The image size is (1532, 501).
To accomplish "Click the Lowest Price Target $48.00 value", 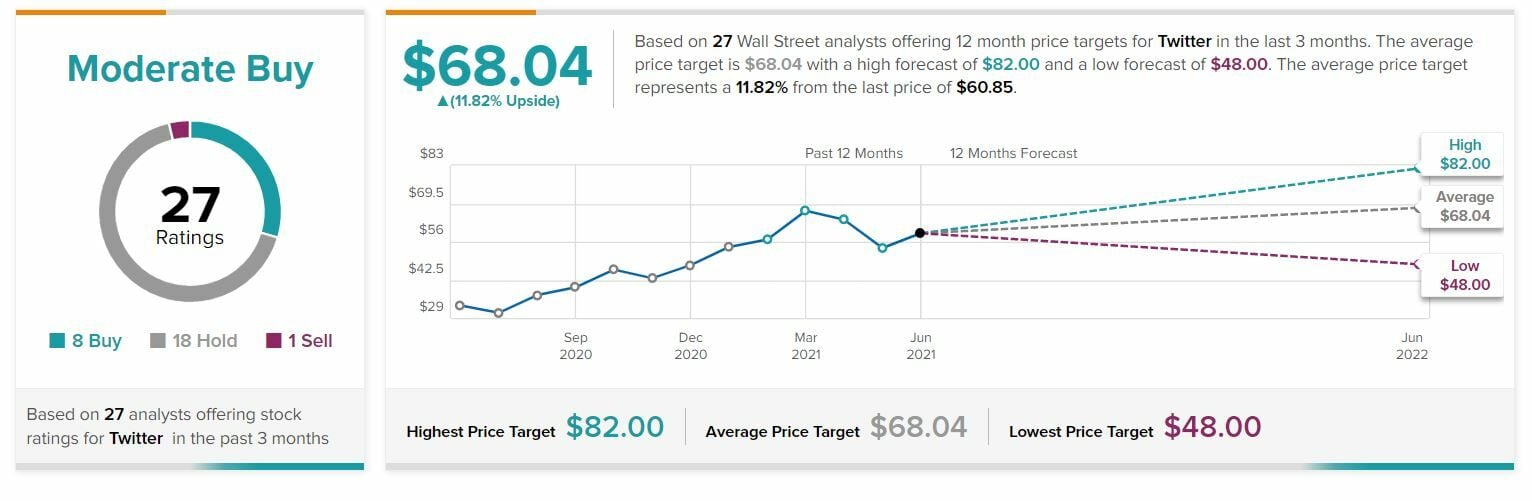I will (x=1212, y=428).
